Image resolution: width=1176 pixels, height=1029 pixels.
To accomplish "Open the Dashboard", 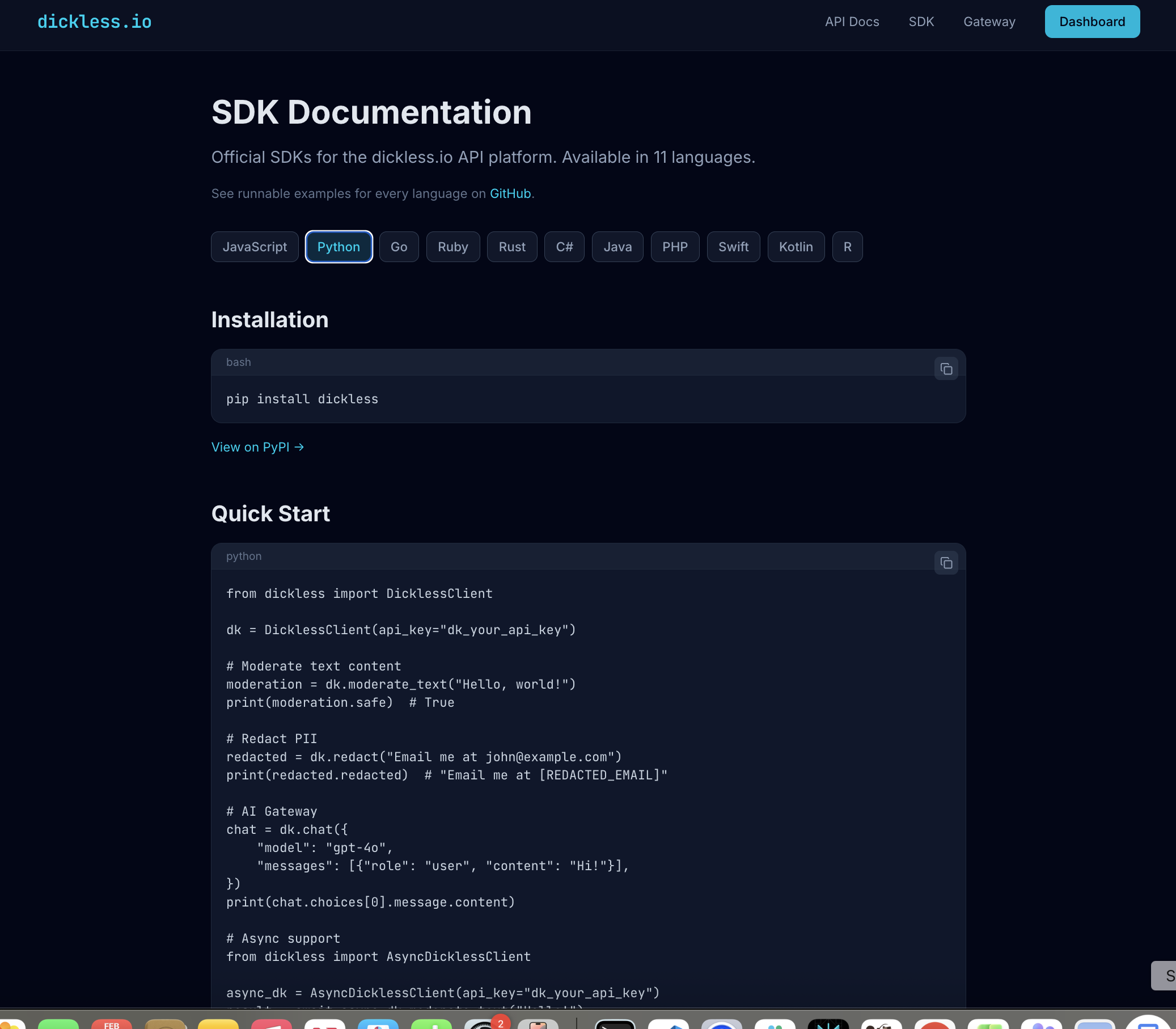I will coord(1091,21).
